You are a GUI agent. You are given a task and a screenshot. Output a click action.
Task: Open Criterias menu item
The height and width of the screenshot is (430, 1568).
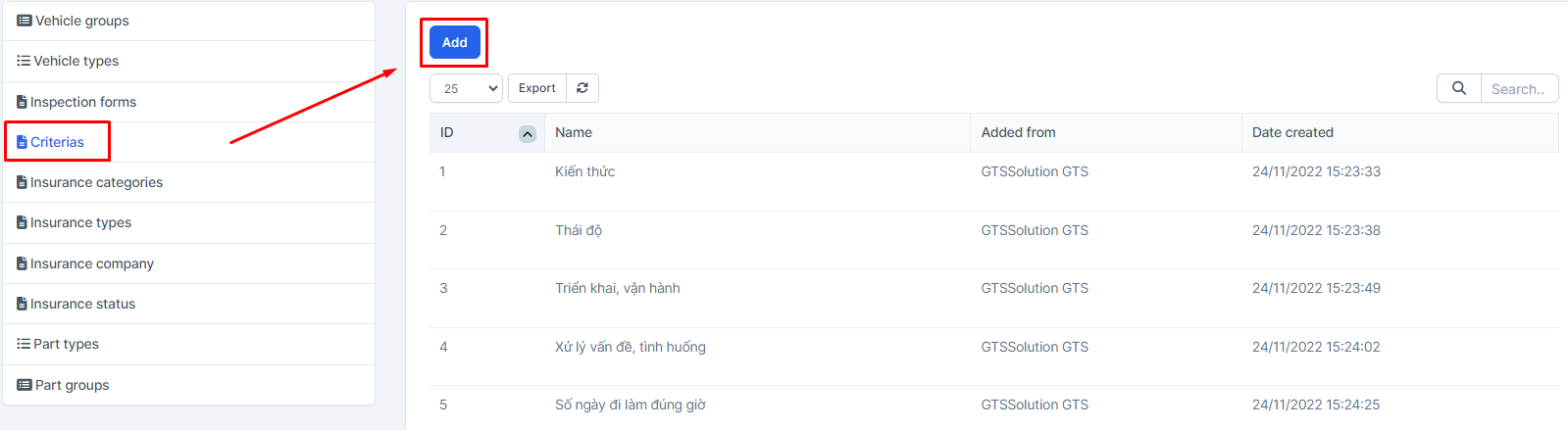tap(57, 142)
